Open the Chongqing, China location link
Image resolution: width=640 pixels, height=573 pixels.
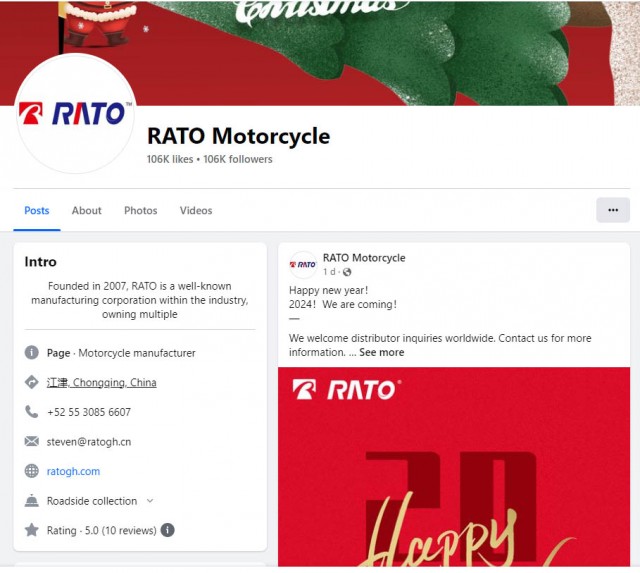102,382
